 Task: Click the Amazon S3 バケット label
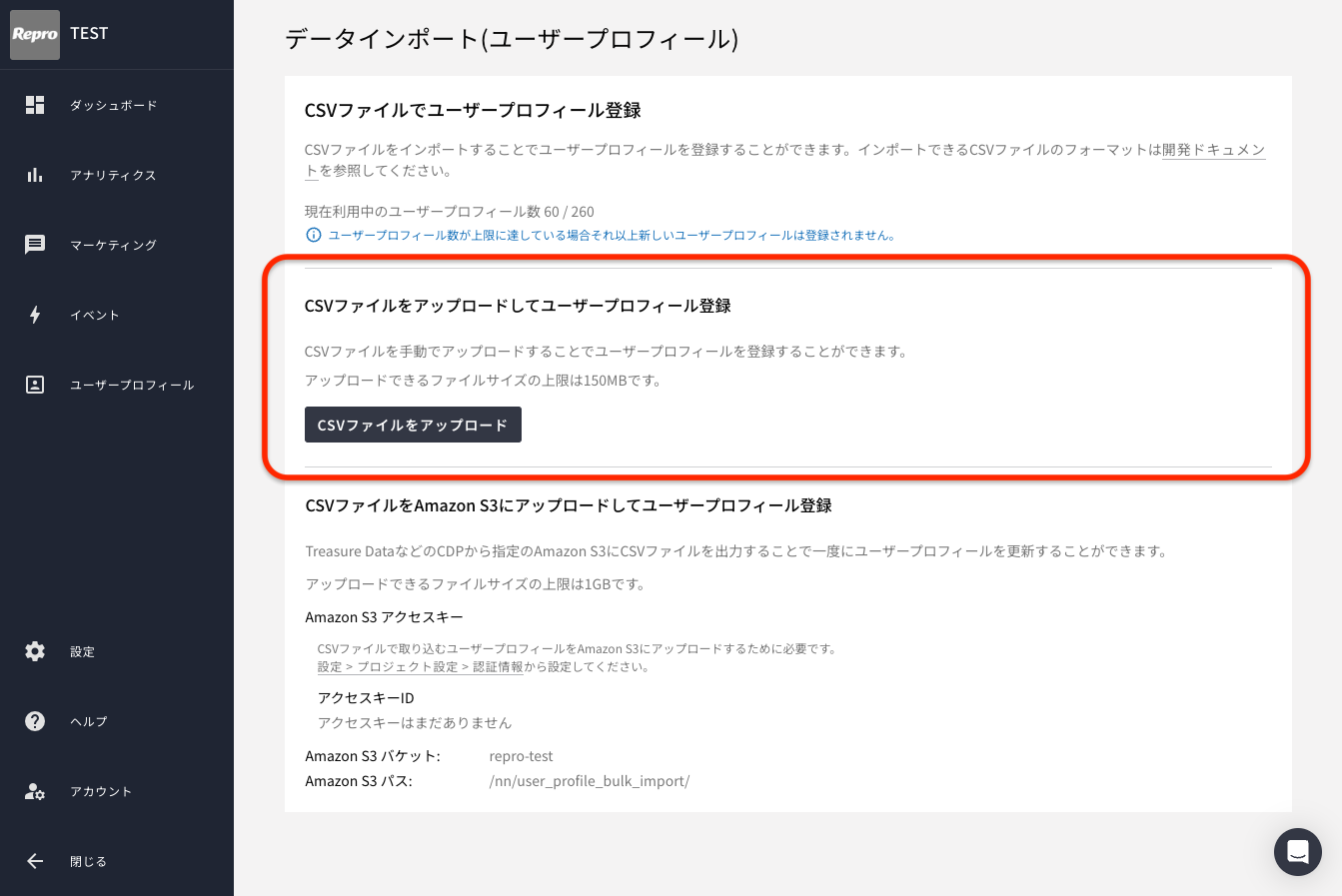[x=373, y=756]
